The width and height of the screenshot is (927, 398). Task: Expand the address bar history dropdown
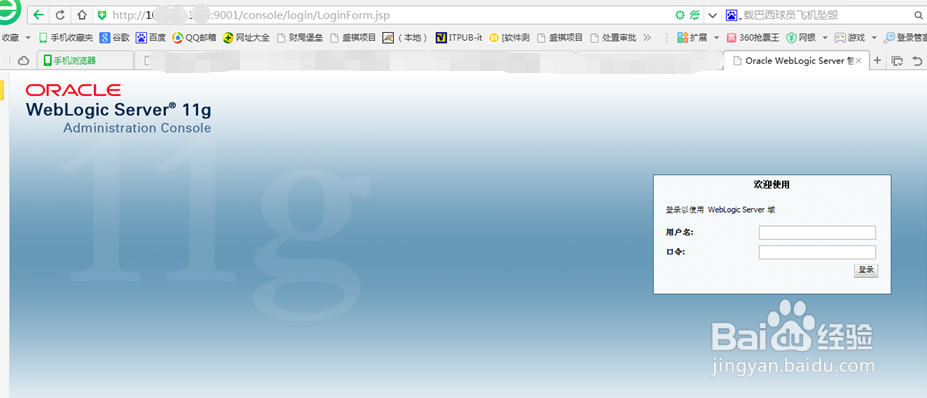[712, 15]
